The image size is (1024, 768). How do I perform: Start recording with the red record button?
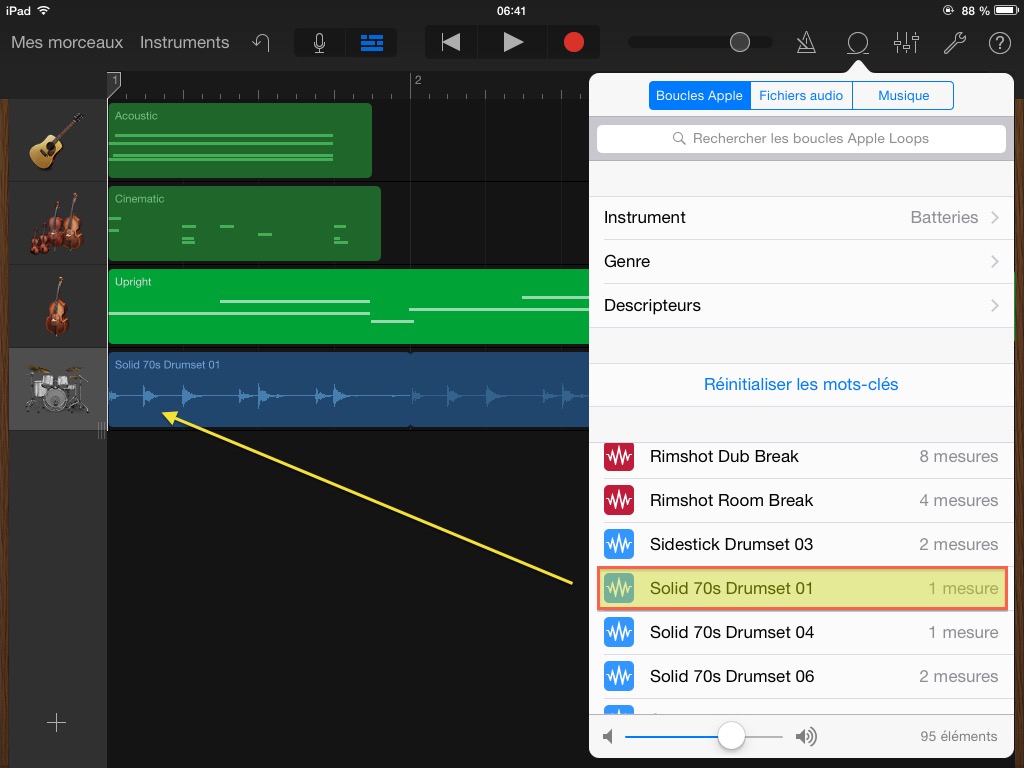tap(573, 42)
